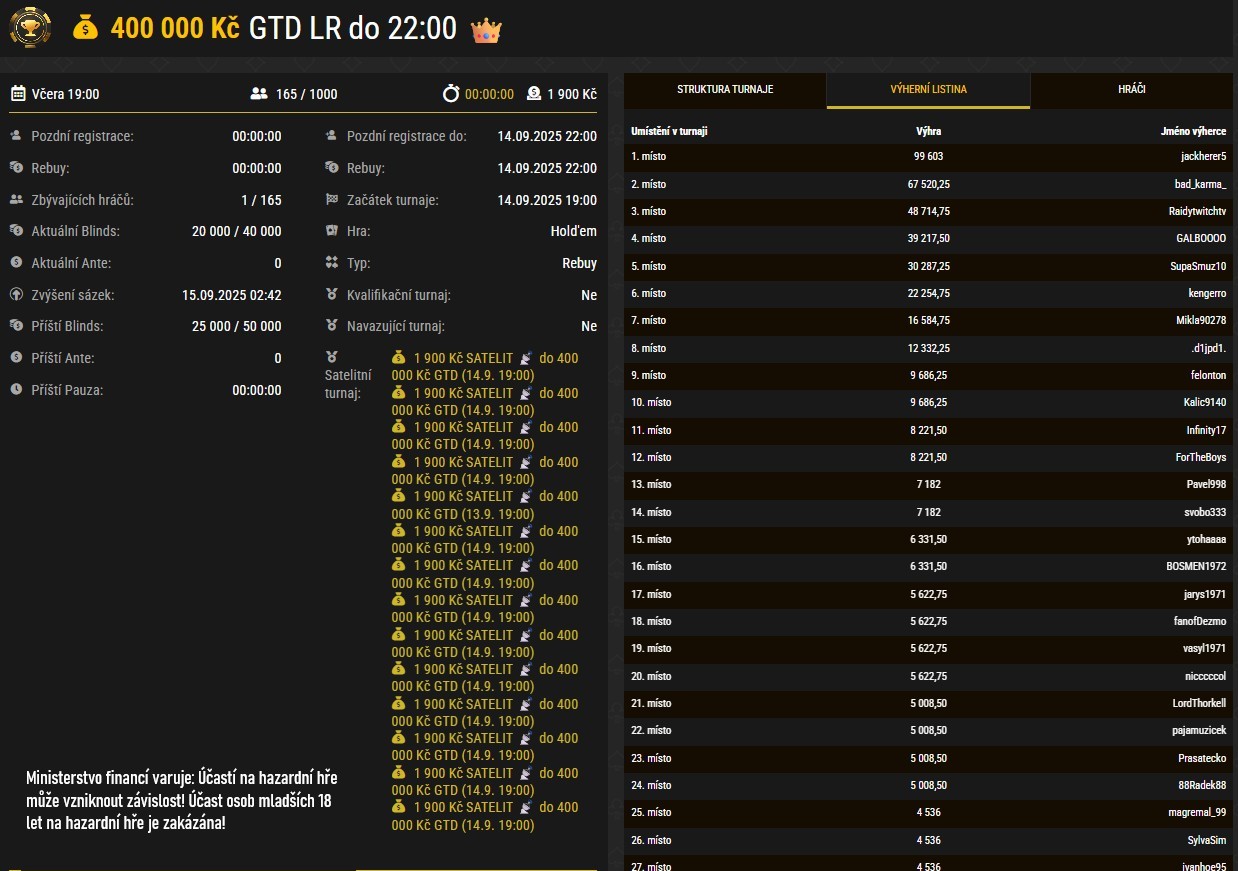1238x871 pixels.
Task: Click the trophy poker chip logo icon
Action: tap(30, 27)
